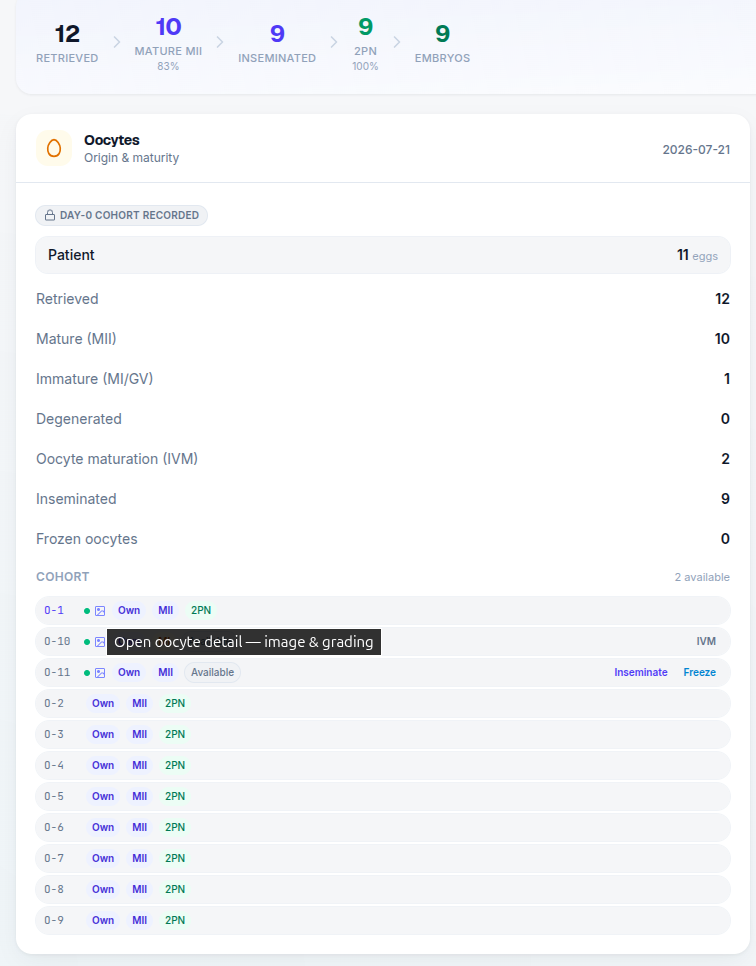
Task: Click the Retrieved row in oocyte summary
Action: (x=383, y=299)
